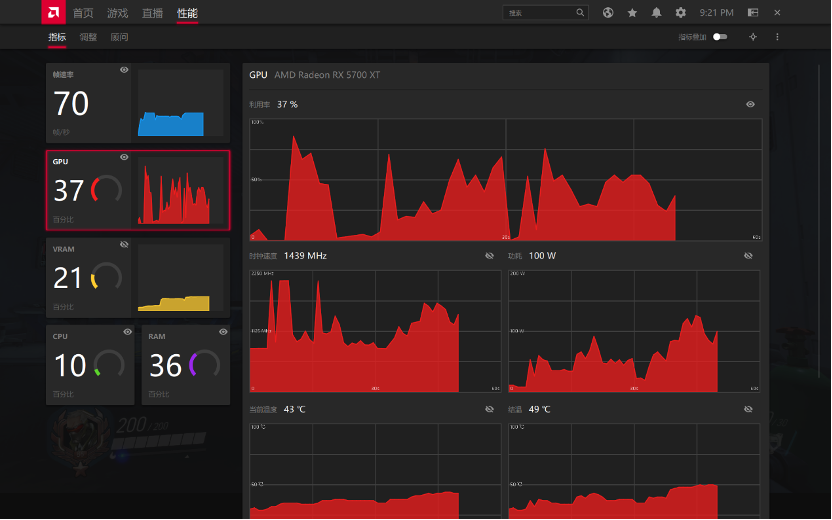
Task: Show VRAM metric via crossed eye
Action: pos(124,245)
